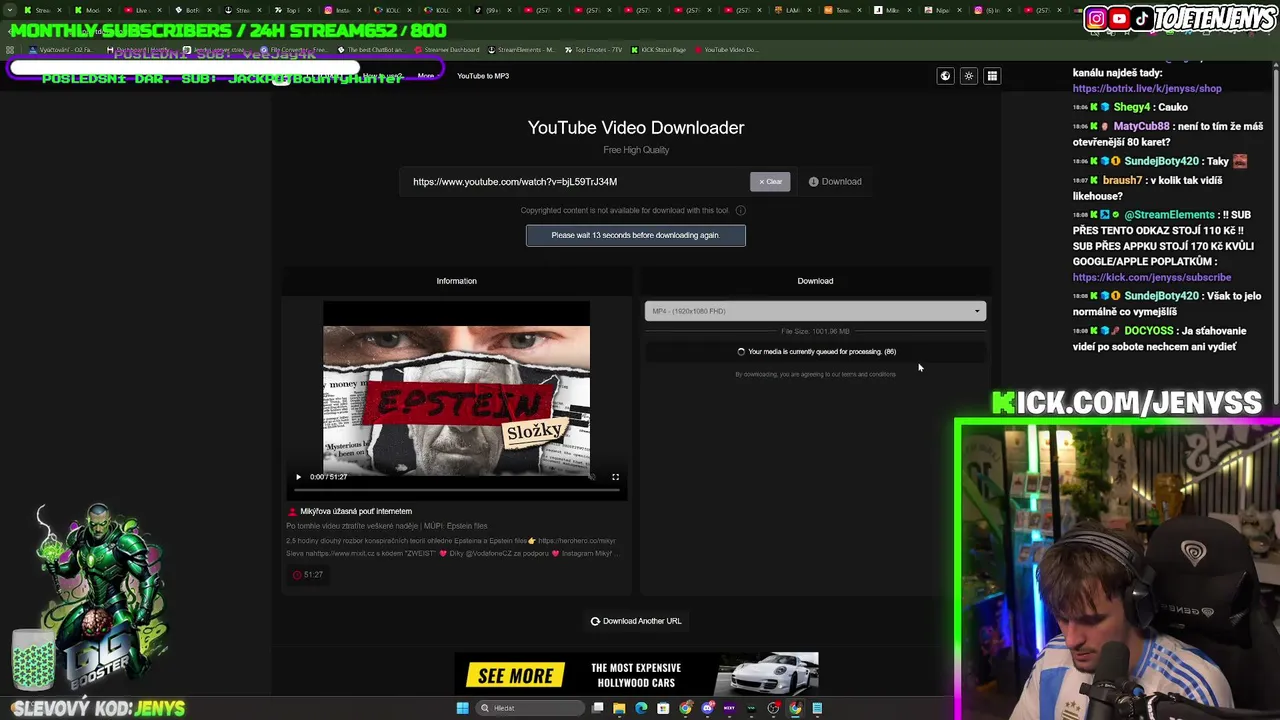Open the apps grid icon in page header
The height and width of the screenshot is (720, 1280).
(992, 76)
